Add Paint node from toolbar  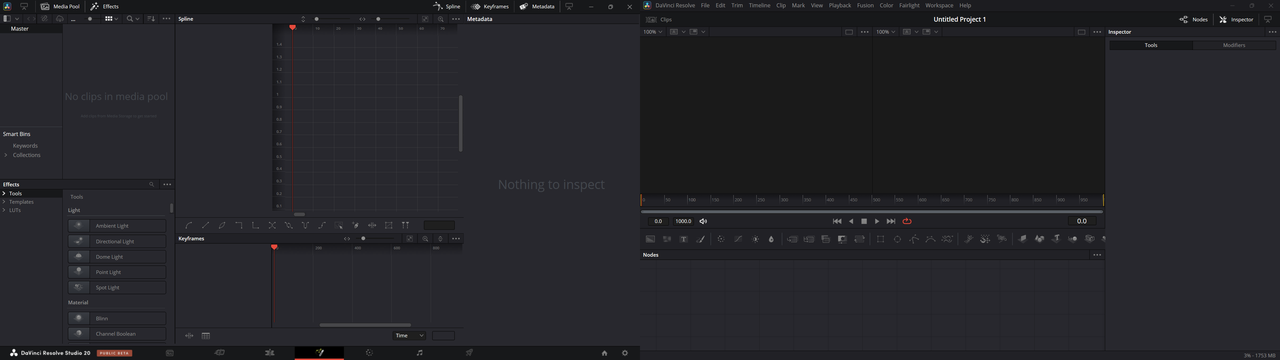coord(700,239)
